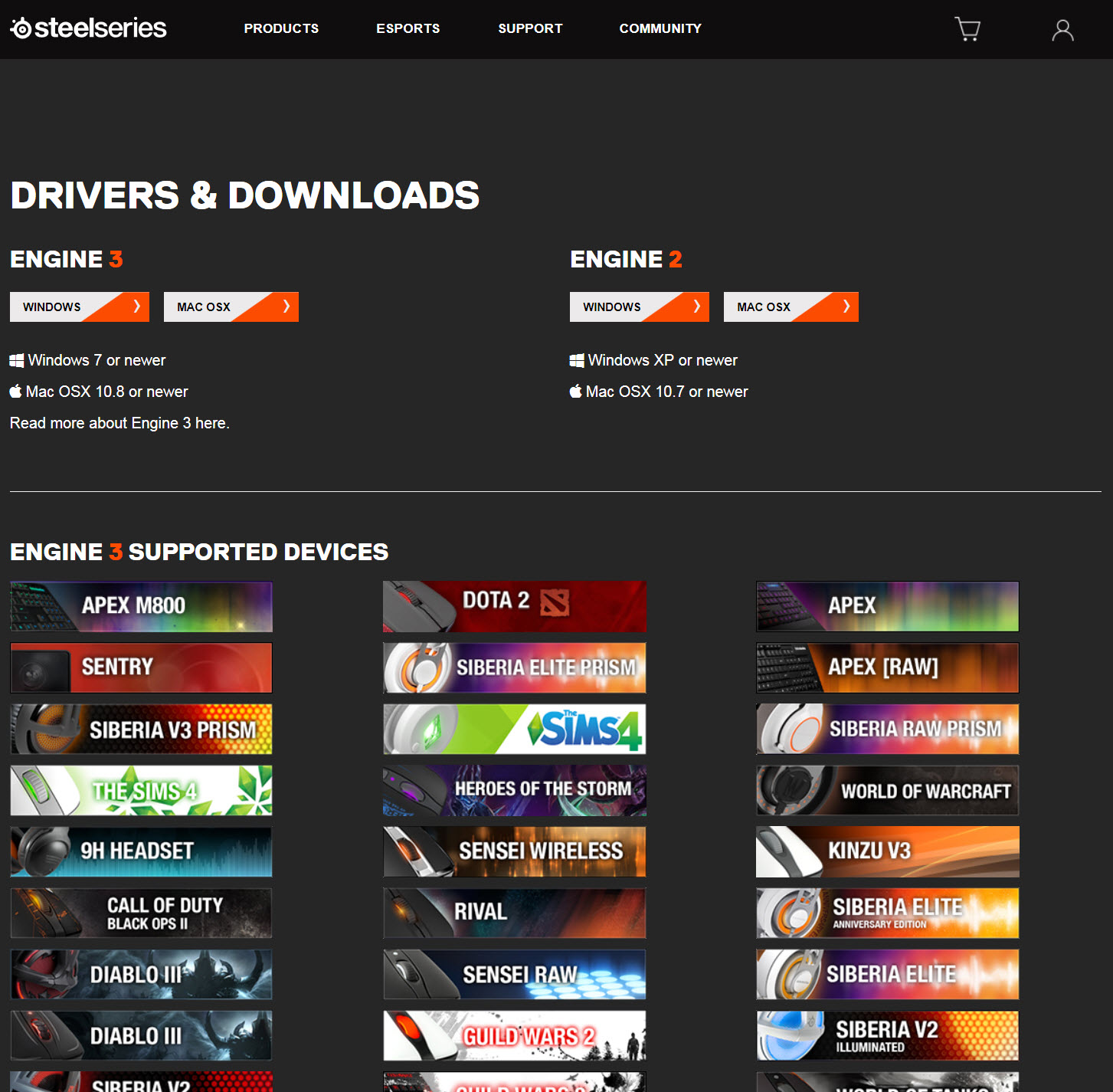Screen dimensions: 1113x1092
Task: Click the Mac OSX 10.8 or newer text
Action: (106, 392)
